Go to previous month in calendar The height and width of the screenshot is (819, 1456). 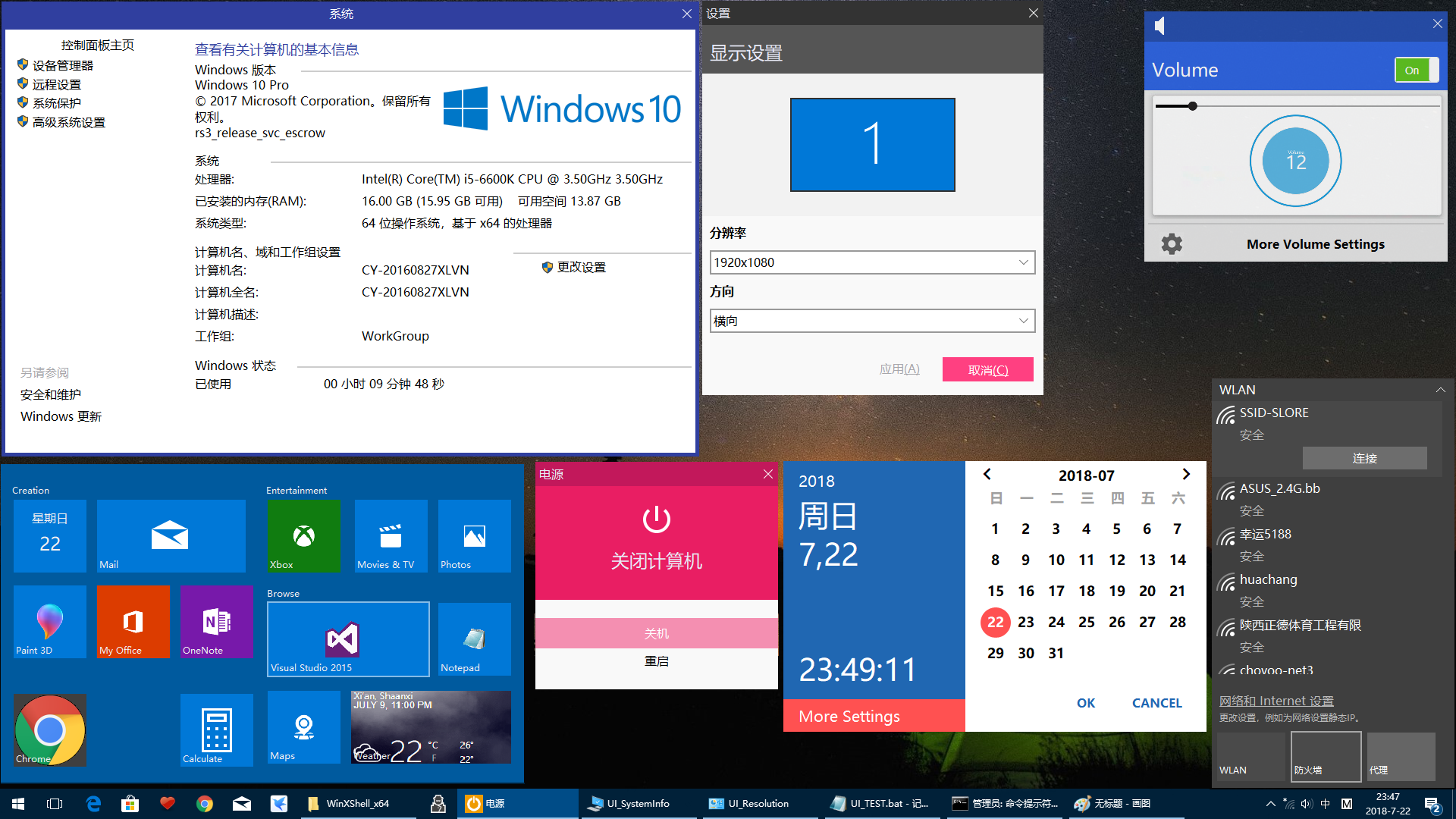click(987, 474)
